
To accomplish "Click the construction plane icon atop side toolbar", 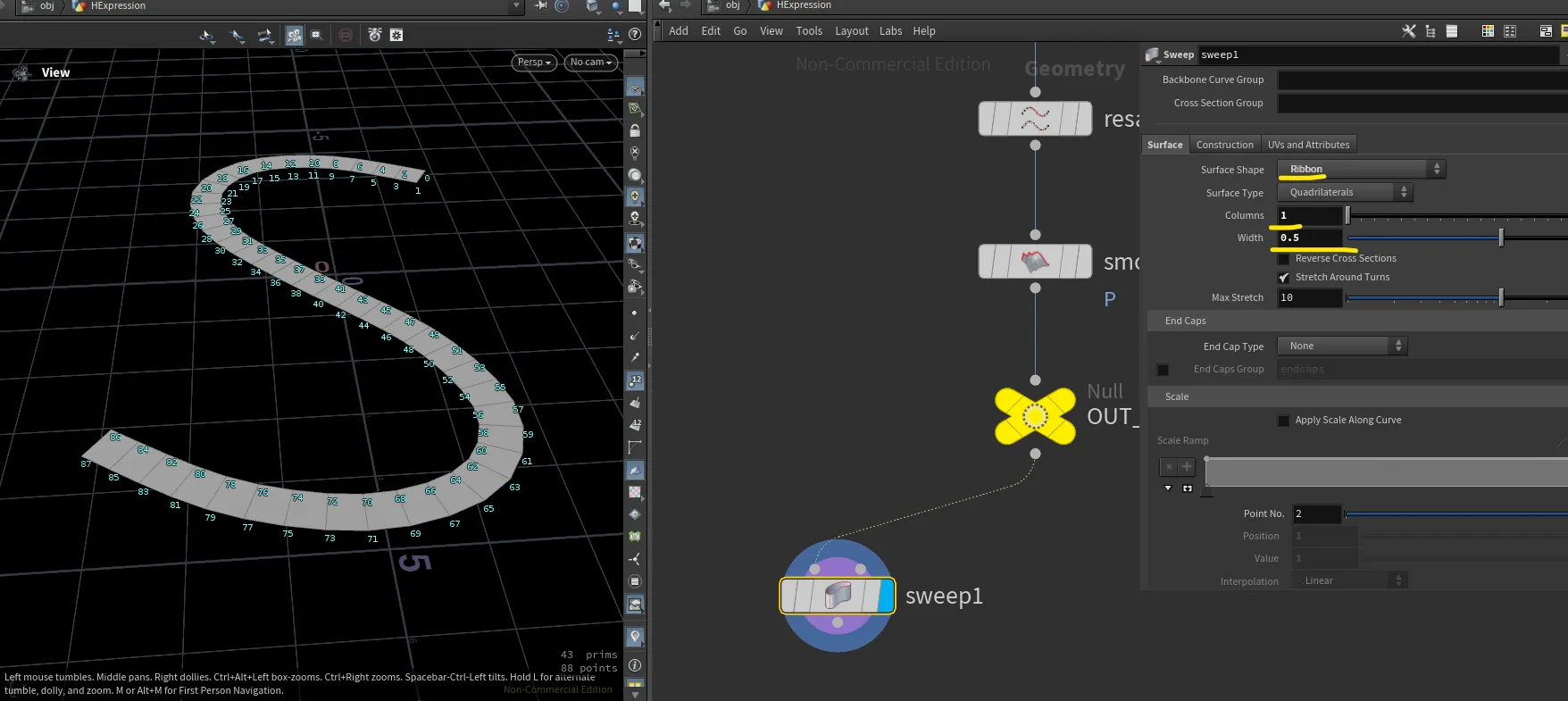I will pos(635,88).
